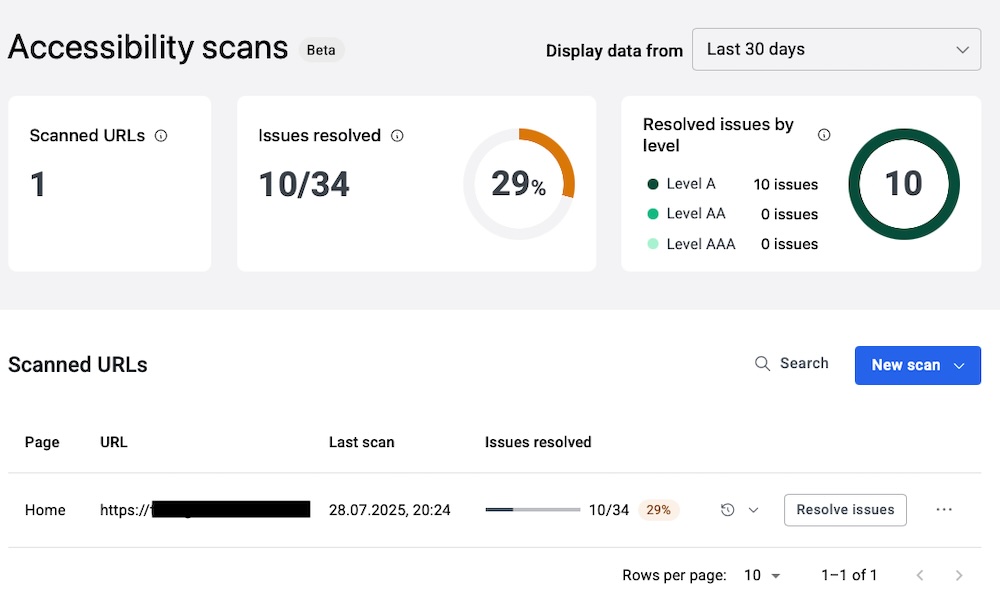Open the three-dot more options menu
The width and height of the screenshot is (1000, 598).
(944, 510)
